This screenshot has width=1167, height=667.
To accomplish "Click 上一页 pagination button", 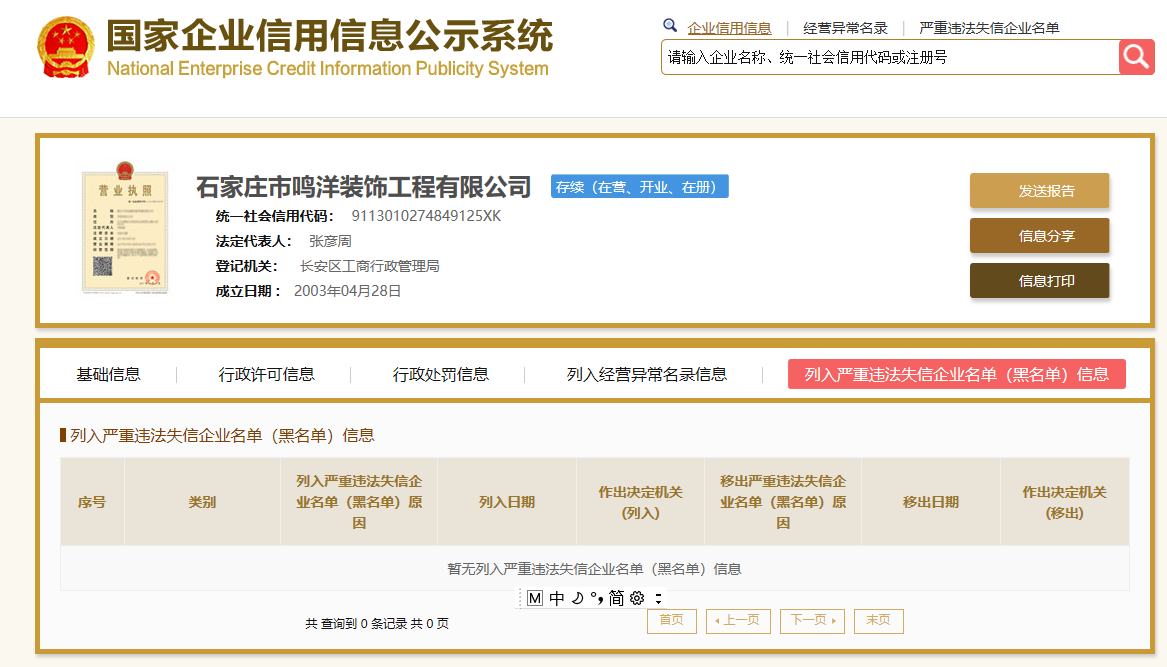I will tap(737, 621).
